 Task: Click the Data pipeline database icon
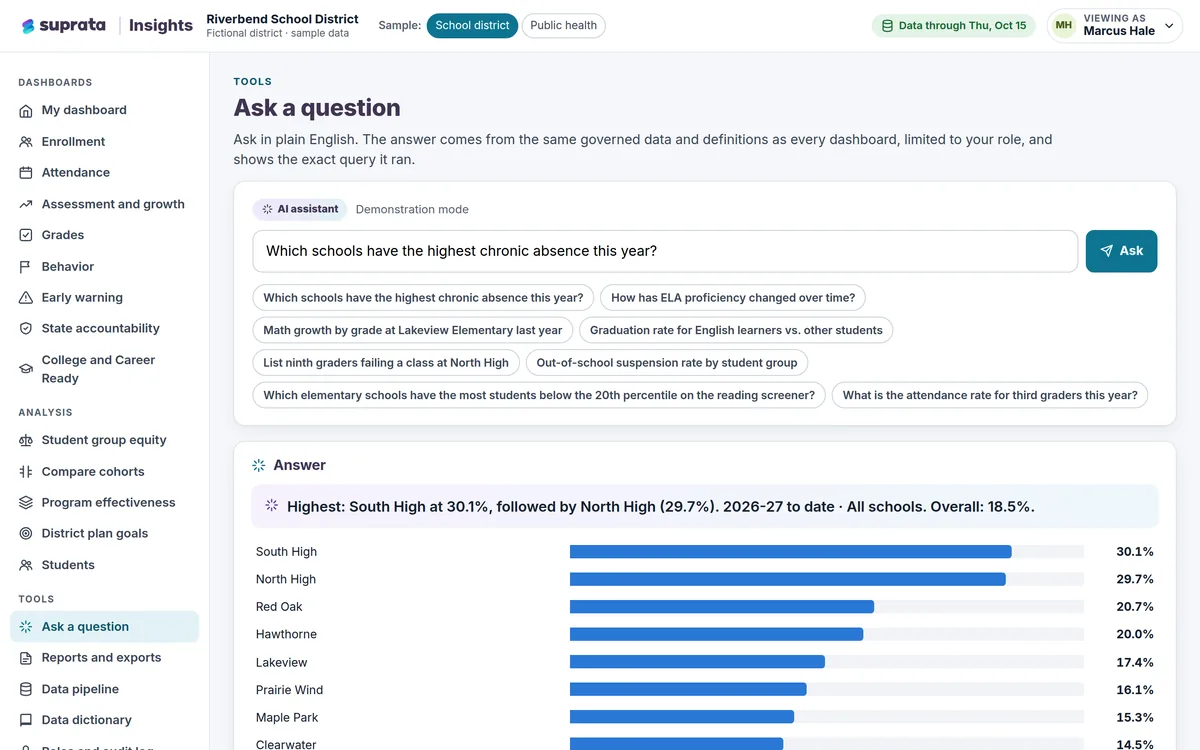tap(26, 689)
